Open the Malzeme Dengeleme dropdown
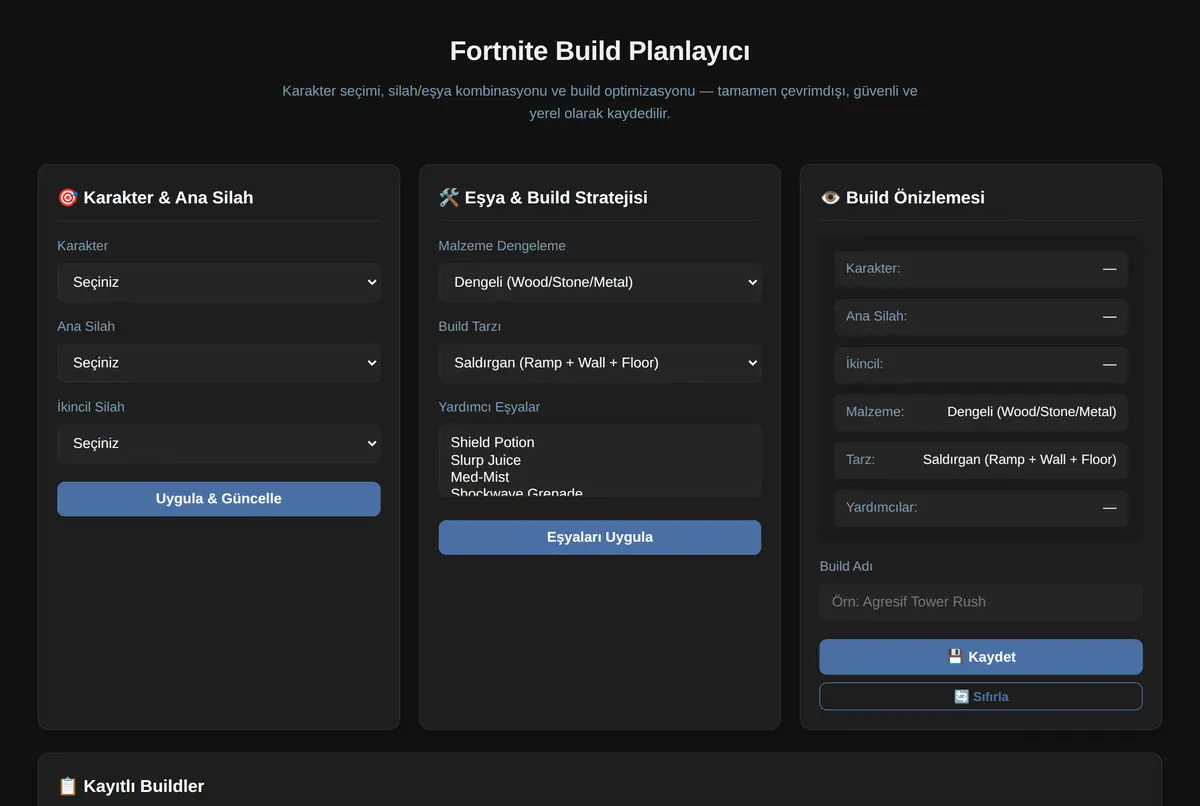Image resolution: width=1200 pixels, height=806 pixels. pos(599,282)
